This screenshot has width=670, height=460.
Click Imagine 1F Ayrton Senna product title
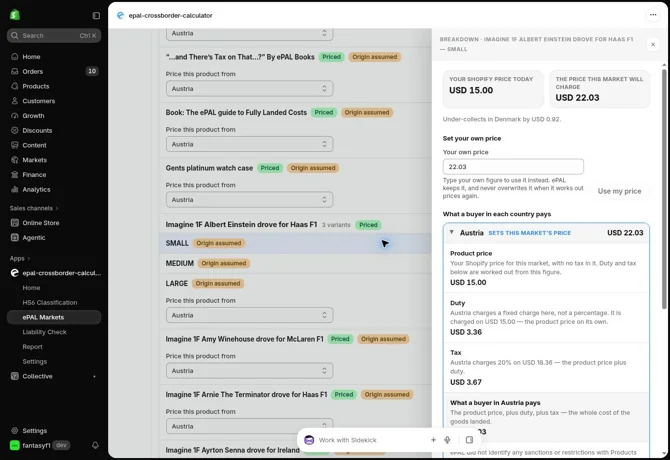[232, 450]
